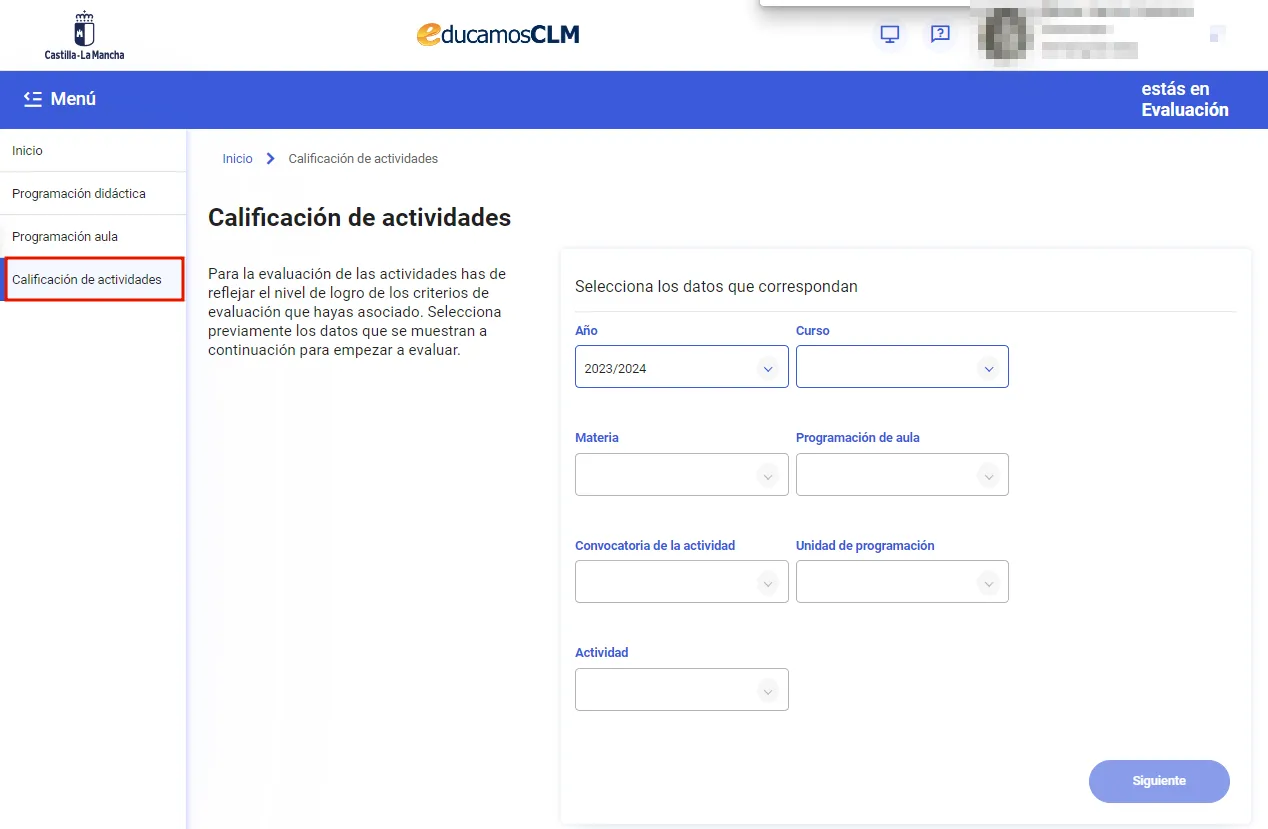Click the Inicio breadcrumb link
The height and width of the screenshot is (829, 1268).
(x=237, y=158)
